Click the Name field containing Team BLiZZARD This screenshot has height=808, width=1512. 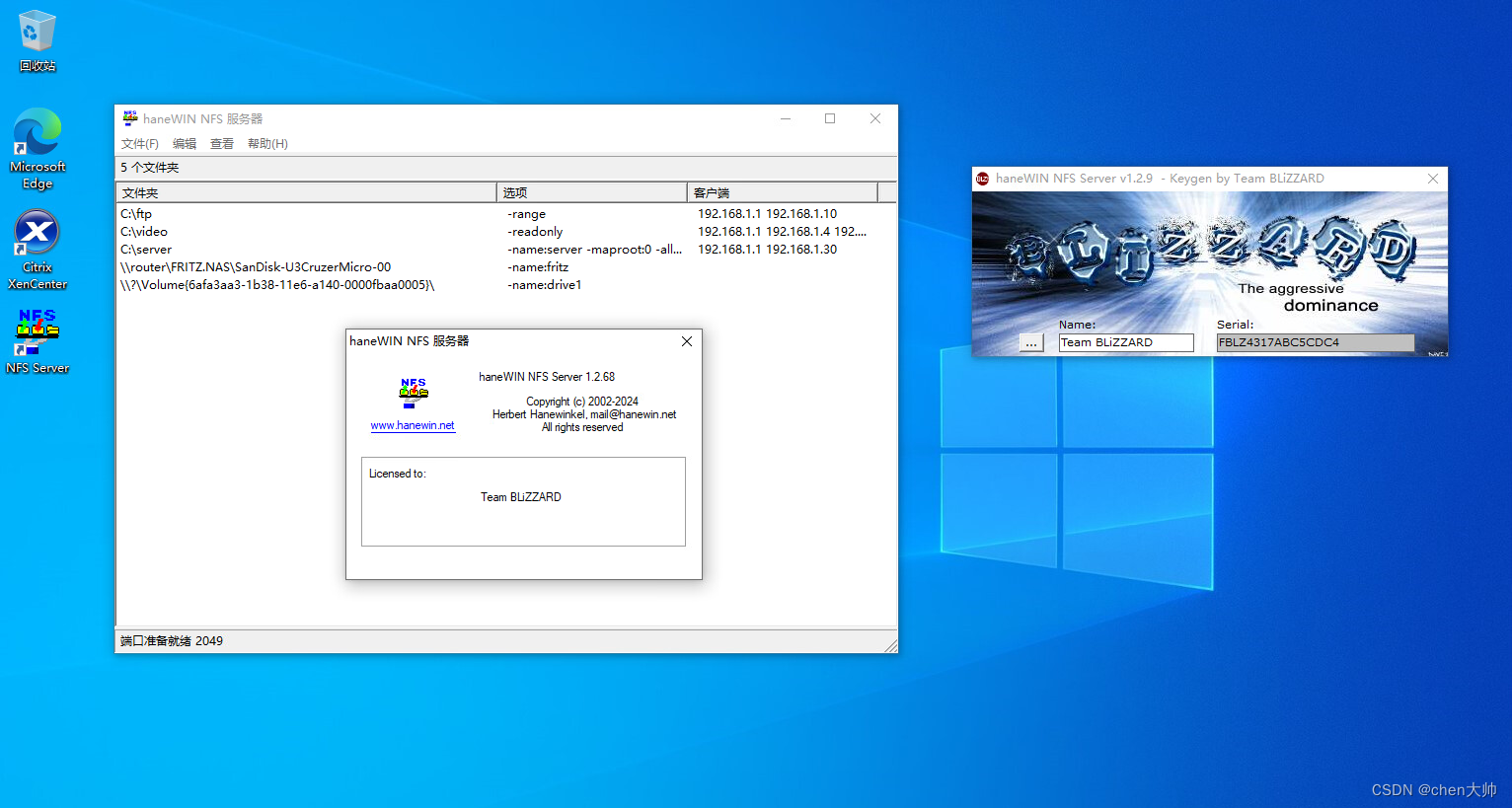[1126, 342]
